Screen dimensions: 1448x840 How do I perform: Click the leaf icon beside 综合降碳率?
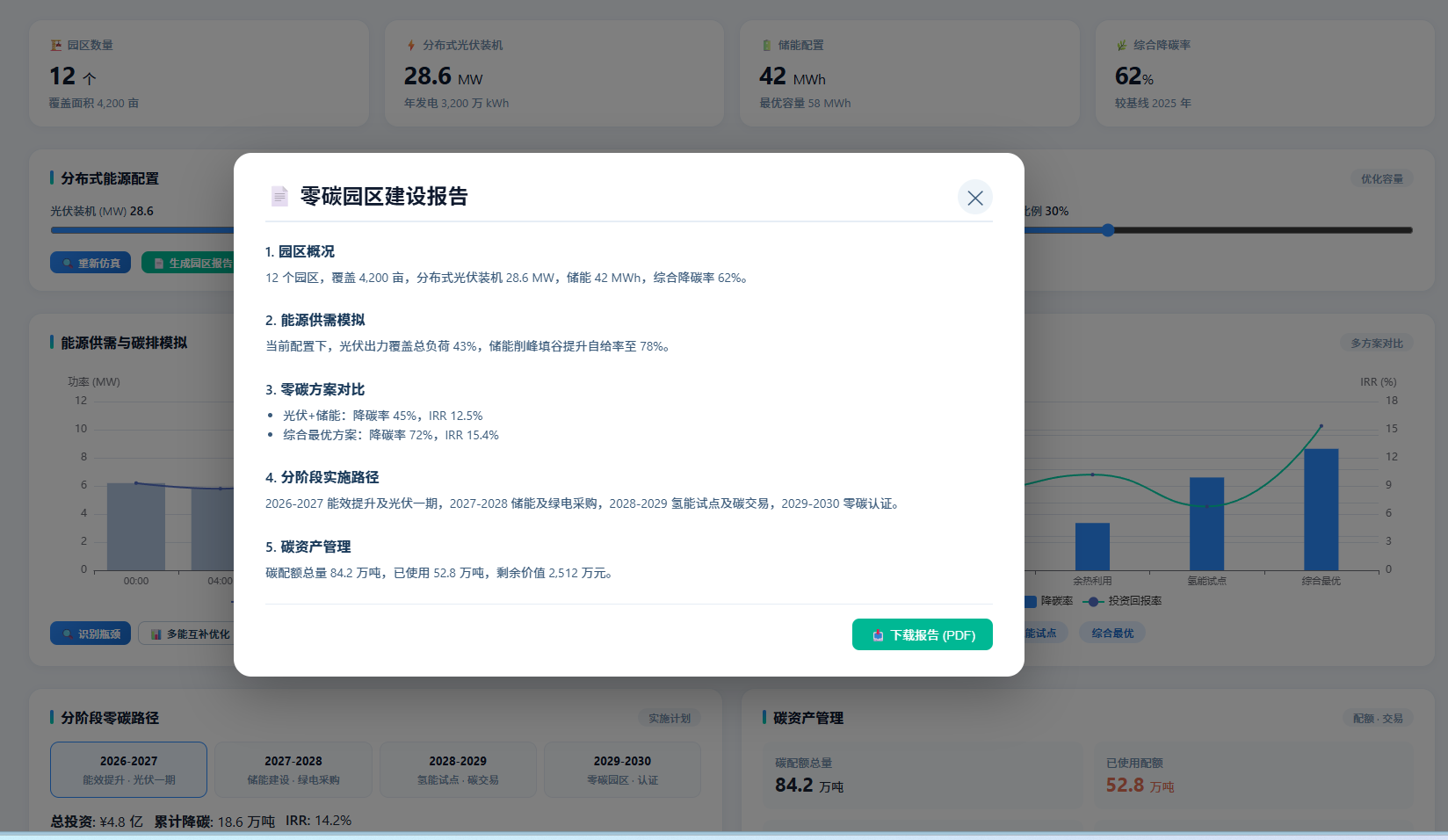(1122, 45)
